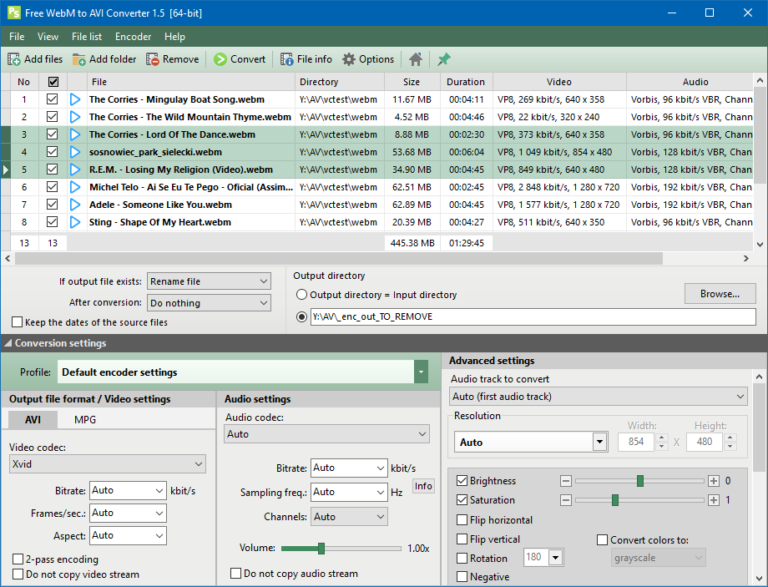Click the green pin icon in the toolbar
This screenshot has height=587, width=768.
coord(444,59)
